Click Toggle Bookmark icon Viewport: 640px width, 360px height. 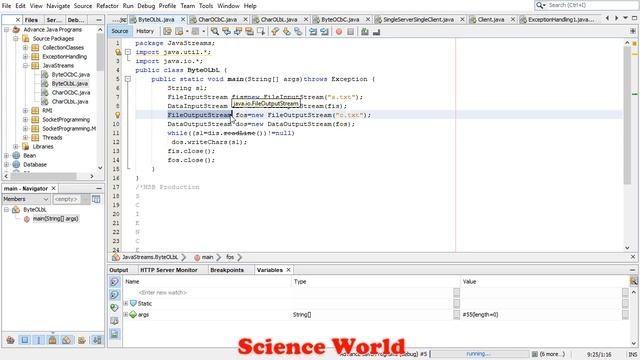(x=298, y=31)
